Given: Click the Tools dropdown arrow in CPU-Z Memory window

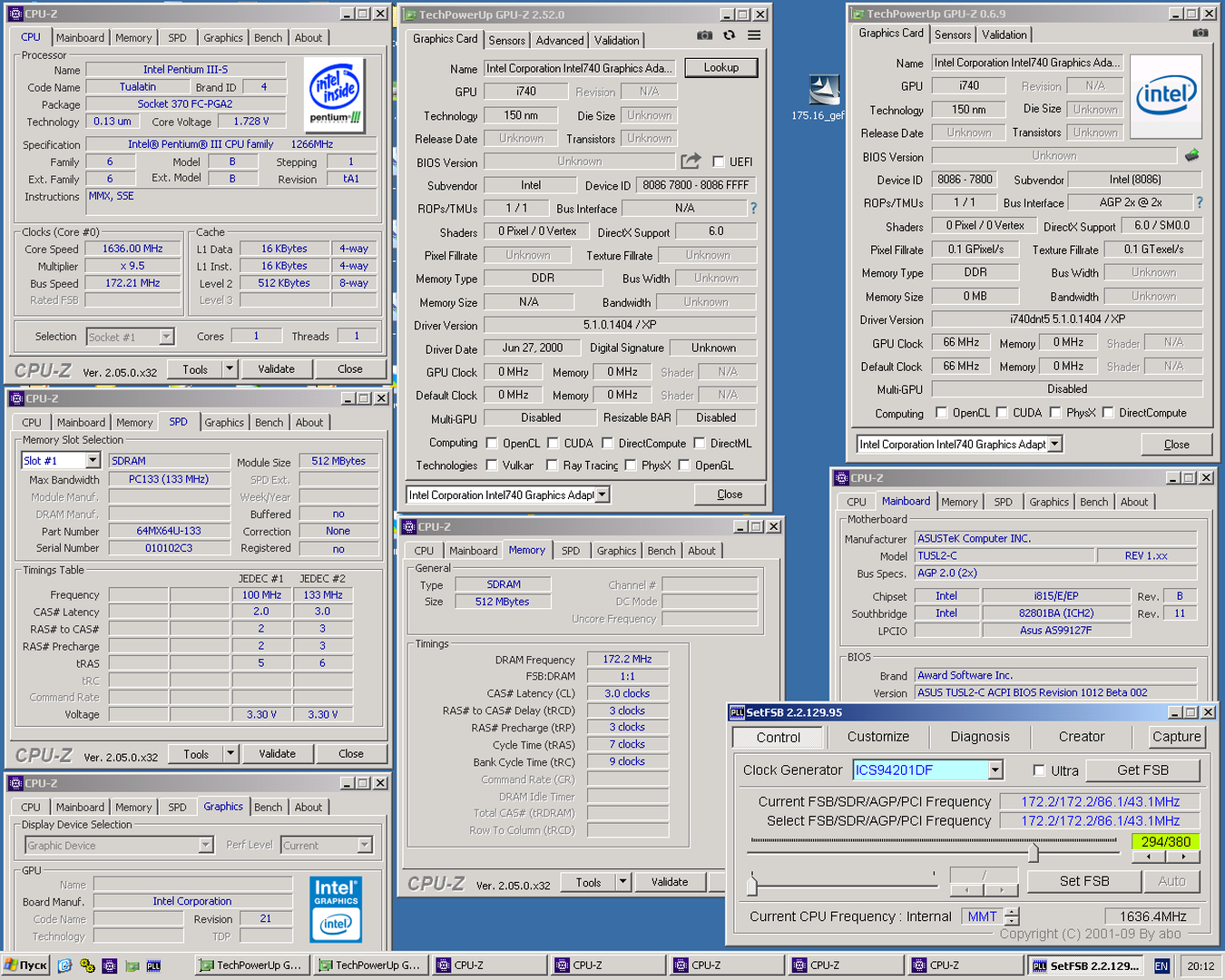Looking at the screenshot, I should pyautogui.click(x=622, y=881).
